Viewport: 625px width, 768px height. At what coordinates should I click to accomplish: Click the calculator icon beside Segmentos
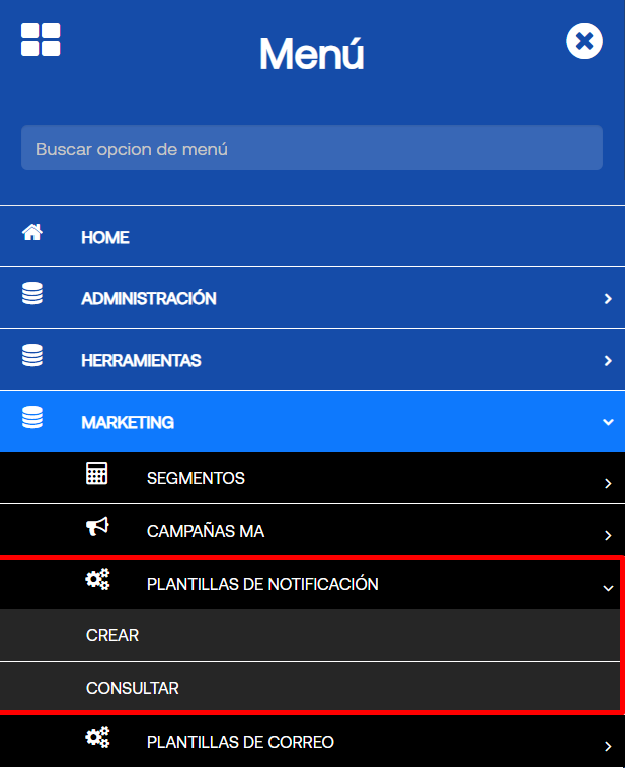point(97,474)
